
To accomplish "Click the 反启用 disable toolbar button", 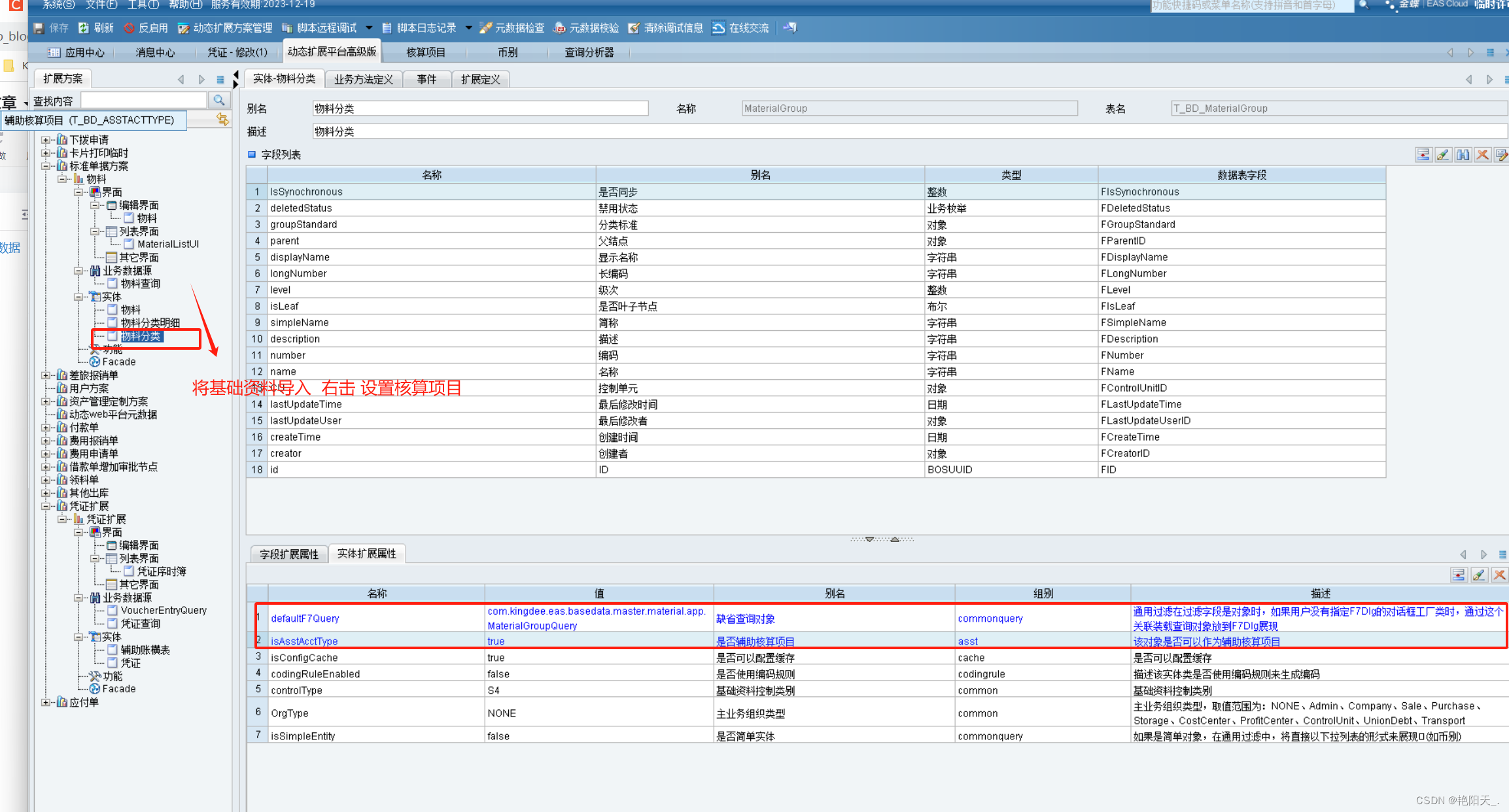I will (x=147, y=28).
